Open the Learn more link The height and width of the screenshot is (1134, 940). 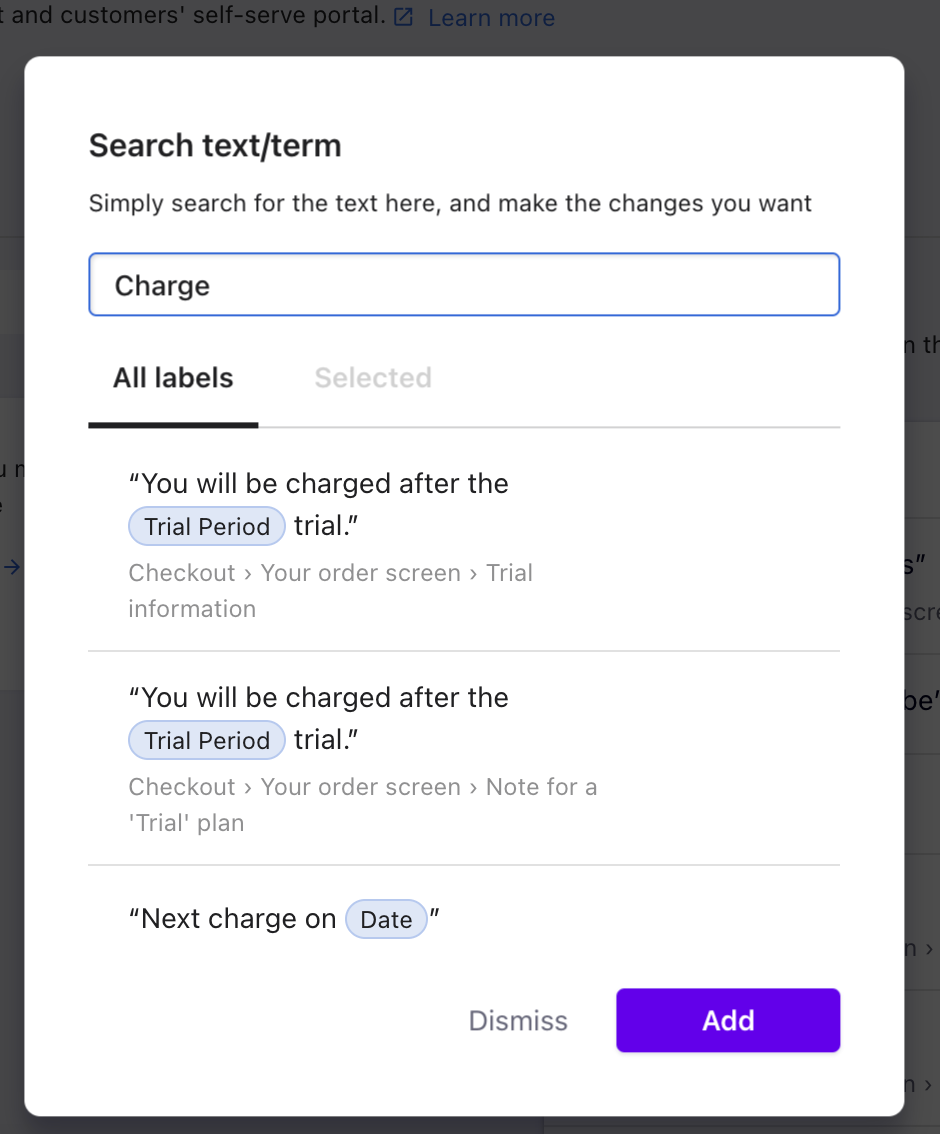coord(491,17)
